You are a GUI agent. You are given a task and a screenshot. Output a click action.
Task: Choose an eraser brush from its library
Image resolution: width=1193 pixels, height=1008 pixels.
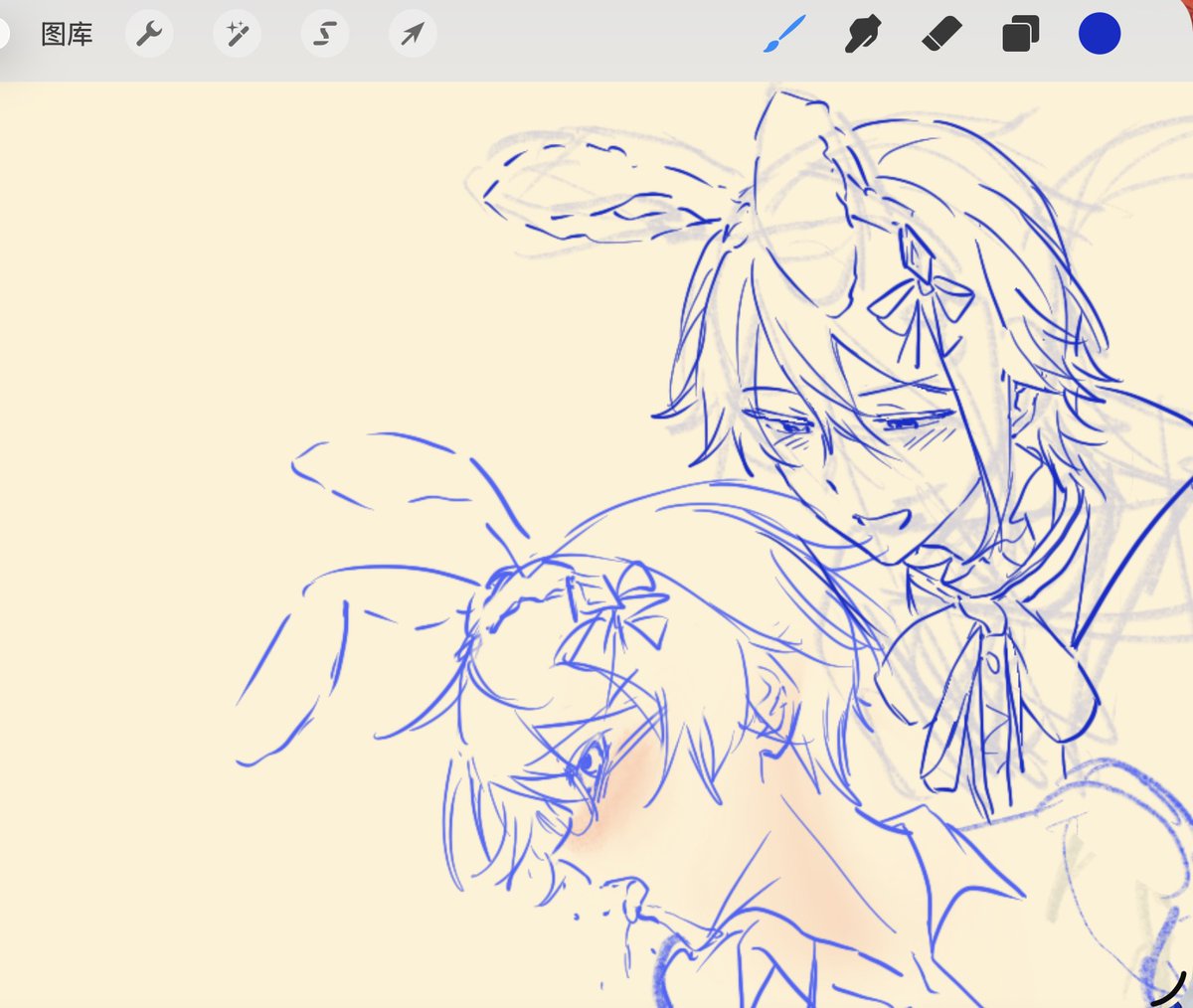pos(938,33)
